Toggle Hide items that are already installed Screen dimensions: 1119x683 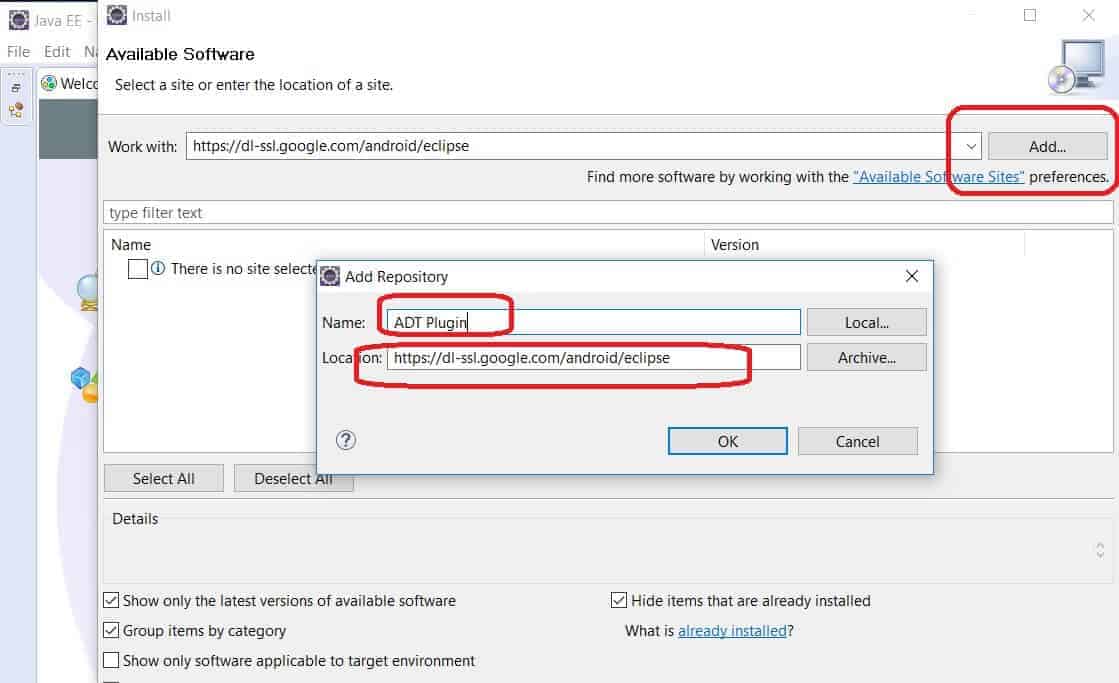pyautogui.click(x=619, y=600)
